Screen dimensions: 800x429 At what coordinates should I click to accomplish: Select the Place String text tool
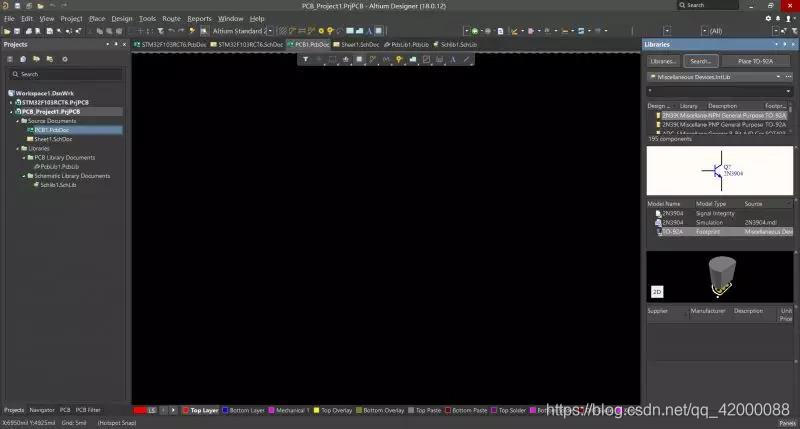[x=452, y=59]
